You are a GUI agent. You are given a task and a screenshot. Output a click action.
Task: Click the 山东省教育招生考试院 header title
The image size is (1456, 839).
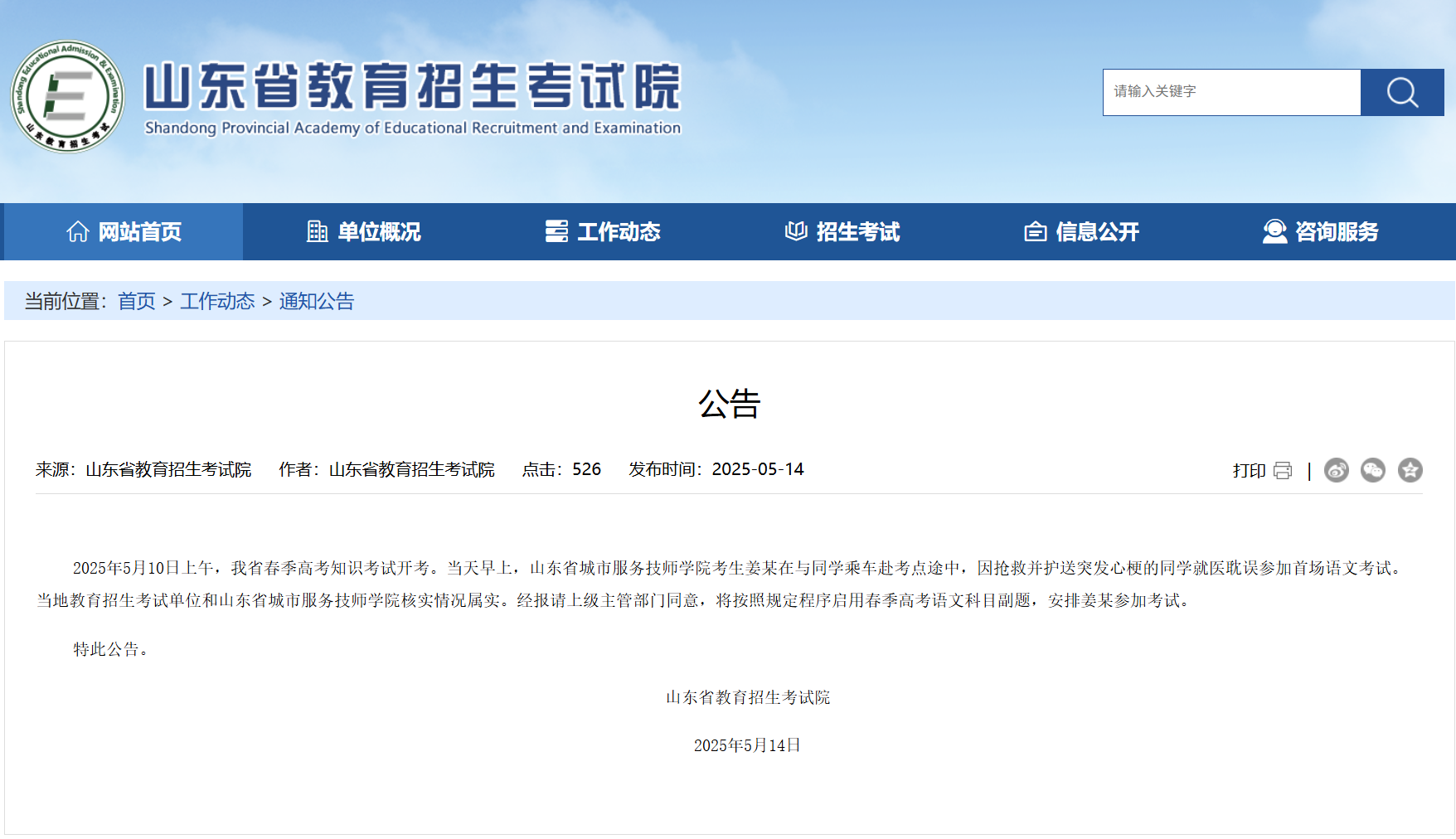413,85
